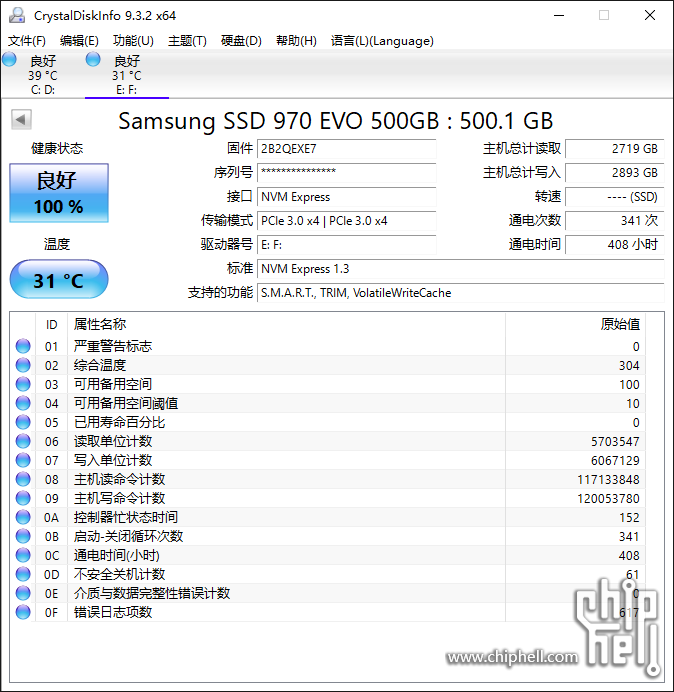Click status orb for 介质与数据完整性错误计数 row
The image size is (674, 692).
click(23, 593)
